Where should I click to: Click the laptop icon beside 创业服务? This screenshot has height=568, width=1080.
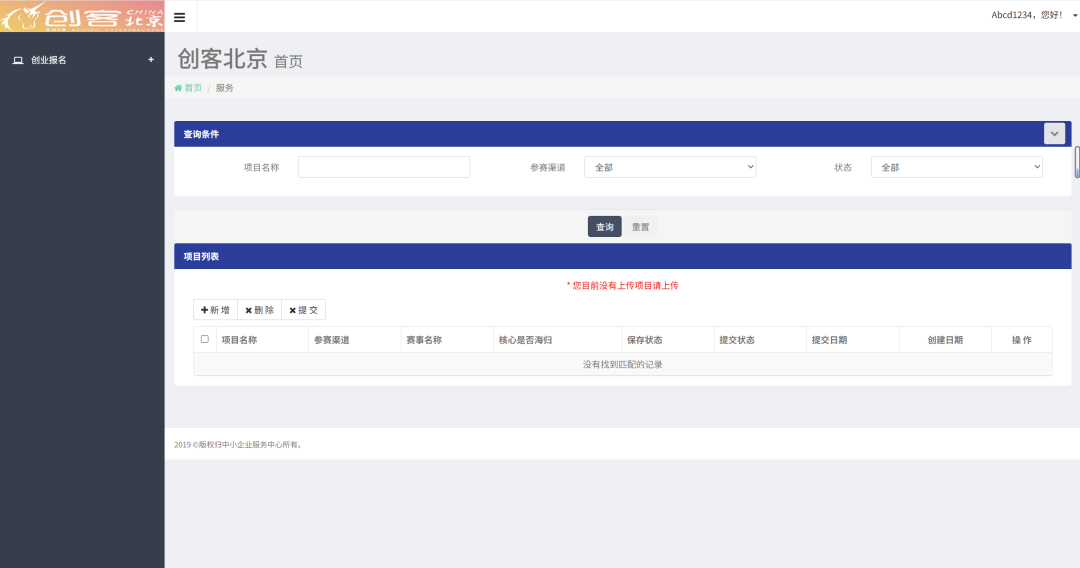17,60
